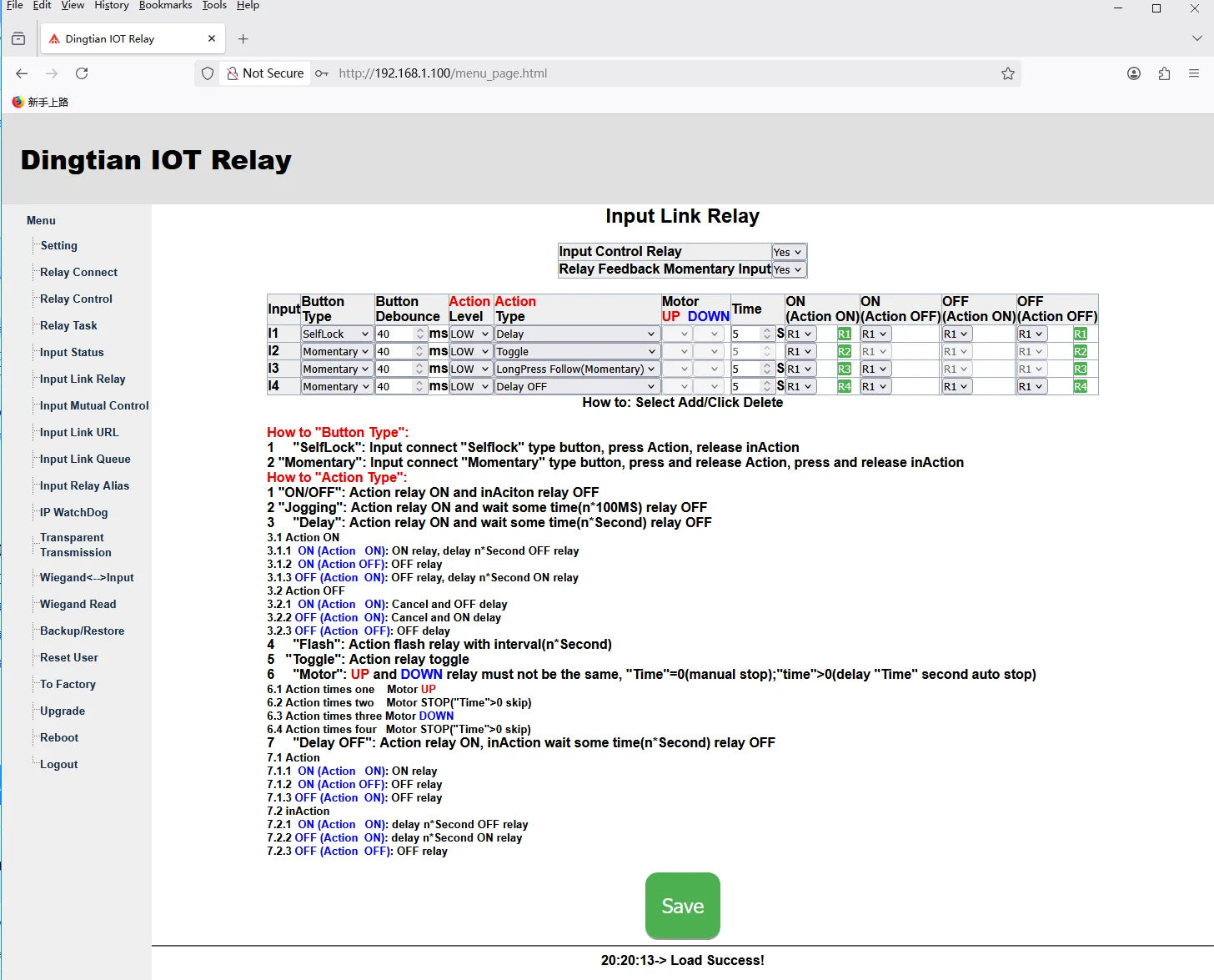
Task: List all tabs with the chevron
Action: click(x=1197, y=38)
